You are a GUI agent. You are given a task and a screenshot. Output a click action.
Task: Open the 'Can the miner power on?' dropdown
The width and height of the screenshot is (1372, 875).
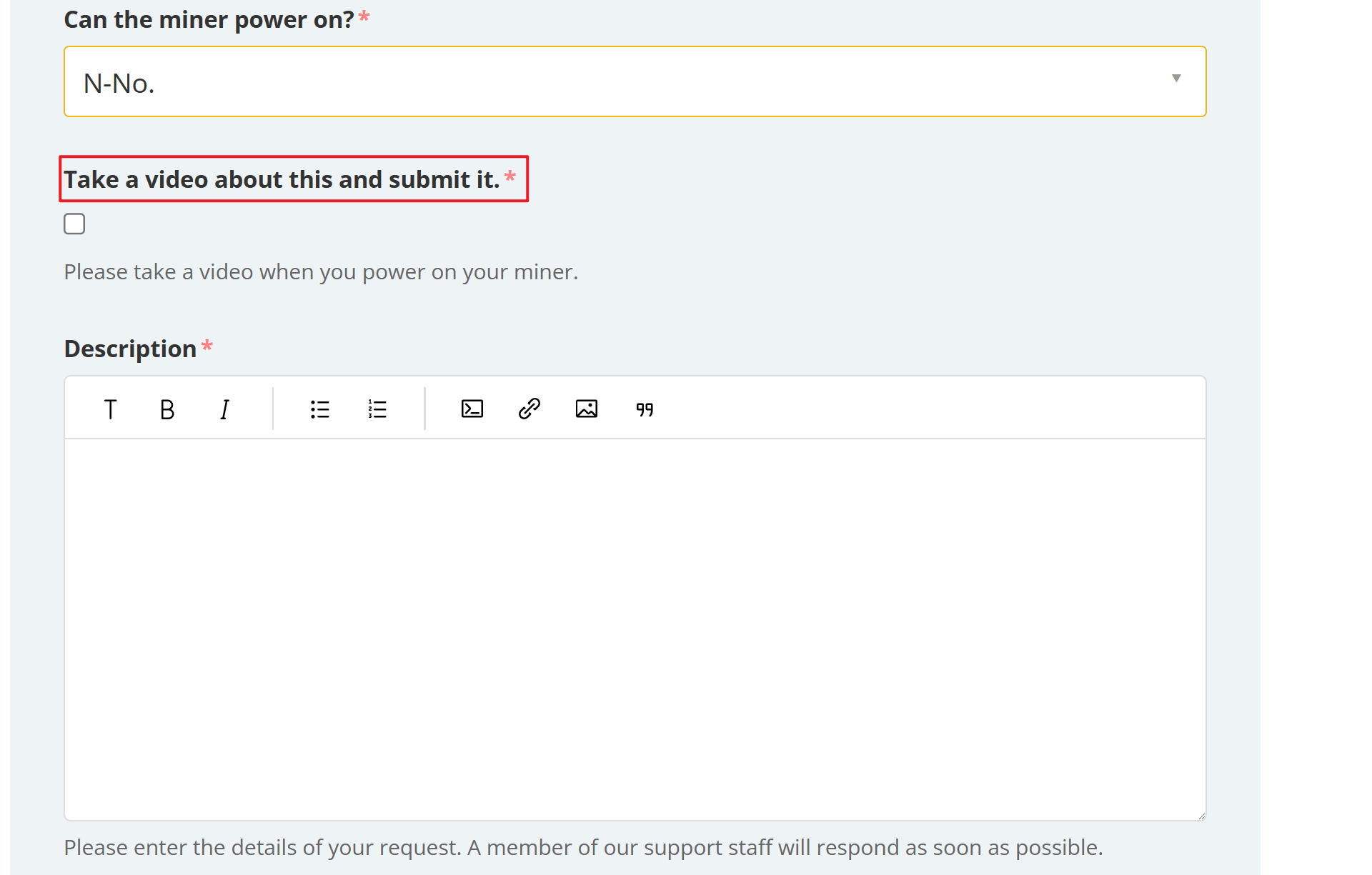635,82
